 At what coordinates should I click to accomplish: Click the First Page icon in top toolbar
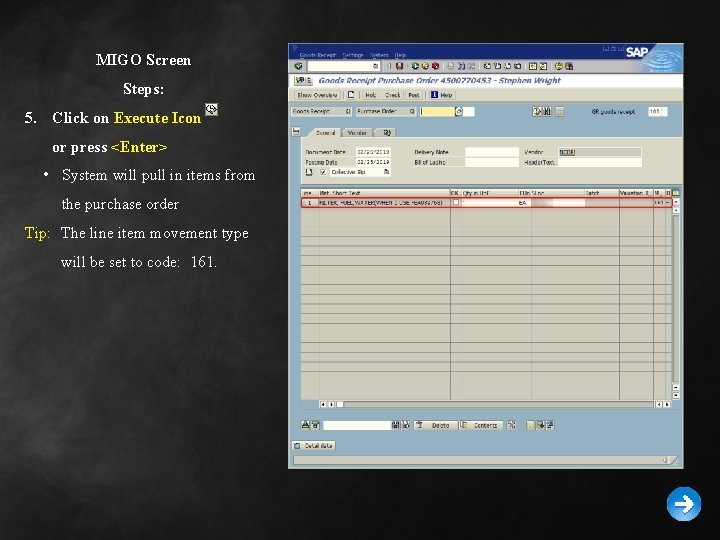[487, 66]
